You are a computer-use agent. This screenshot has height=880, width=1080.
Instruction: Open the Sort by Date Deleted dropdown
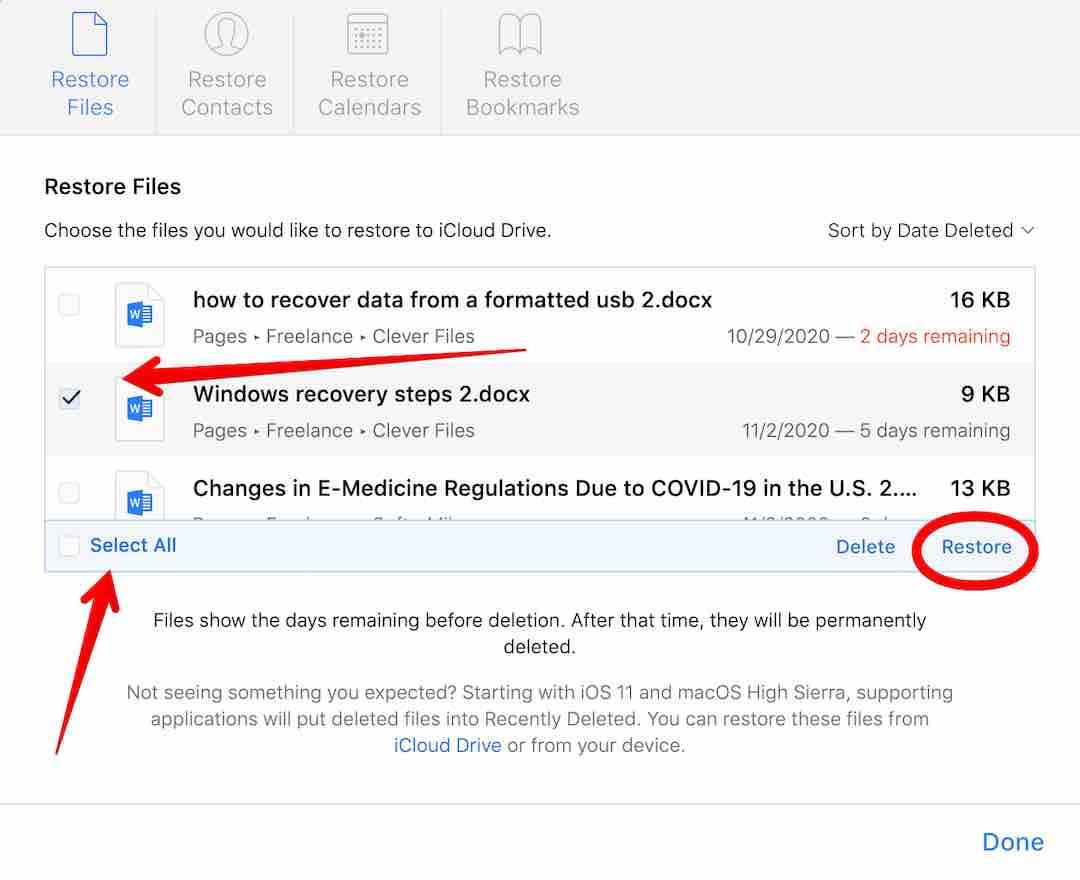pos(931,230)
